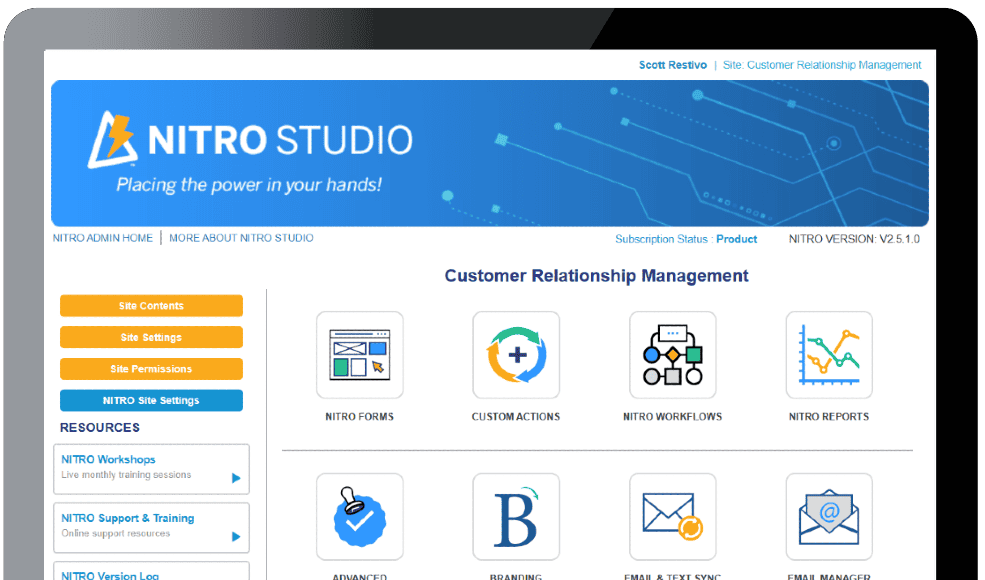The width and height of the screenshot is (985, 580).
Task: Open the NITRO Version Log link
Action: (110, 575)
